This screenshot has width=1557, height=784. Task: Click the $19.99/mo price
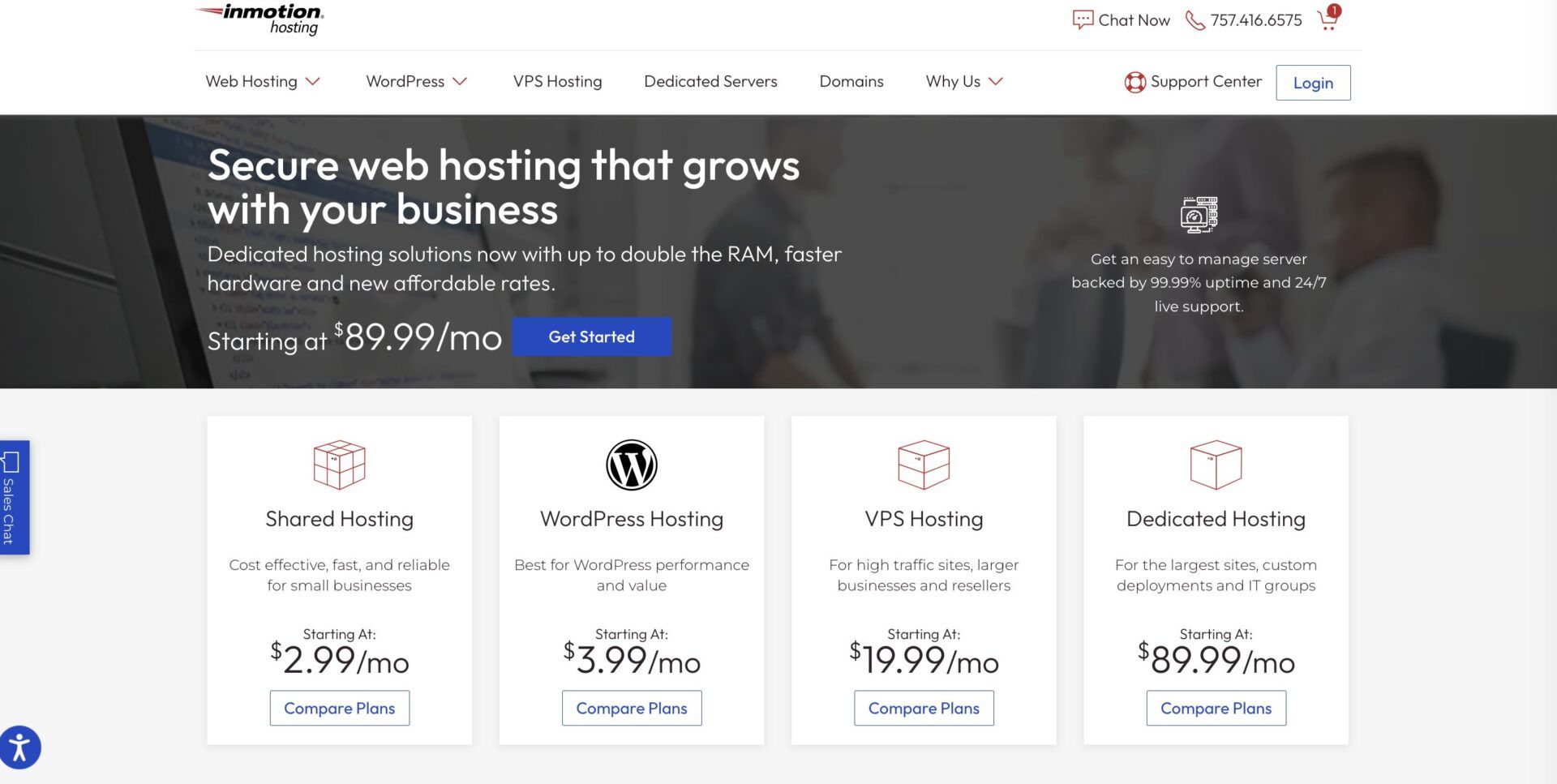(924, 659)
